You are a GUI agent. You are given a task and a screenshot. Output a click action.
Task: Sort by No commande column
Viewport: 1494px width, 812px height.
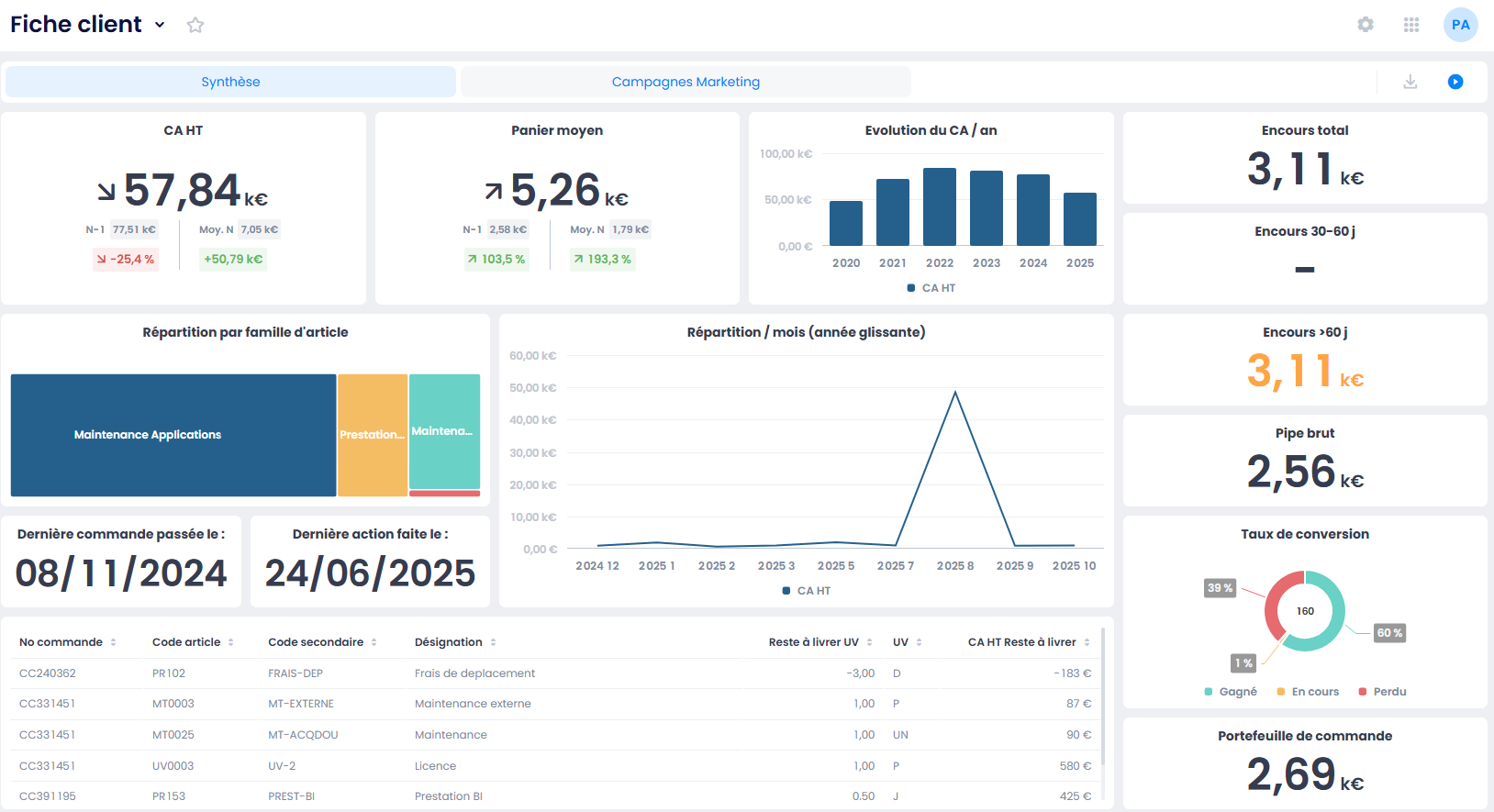113,642
